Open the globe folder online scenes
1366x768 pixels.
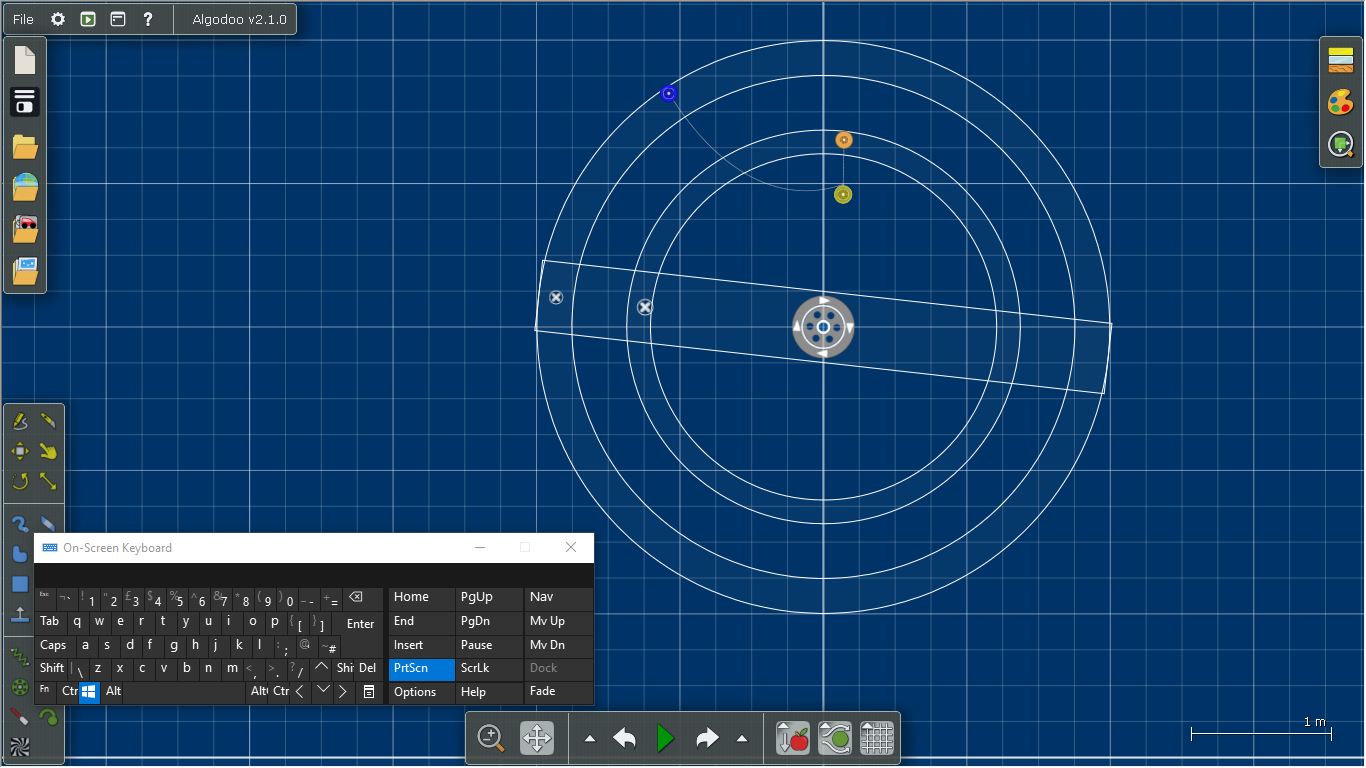[x=25, y=187]
